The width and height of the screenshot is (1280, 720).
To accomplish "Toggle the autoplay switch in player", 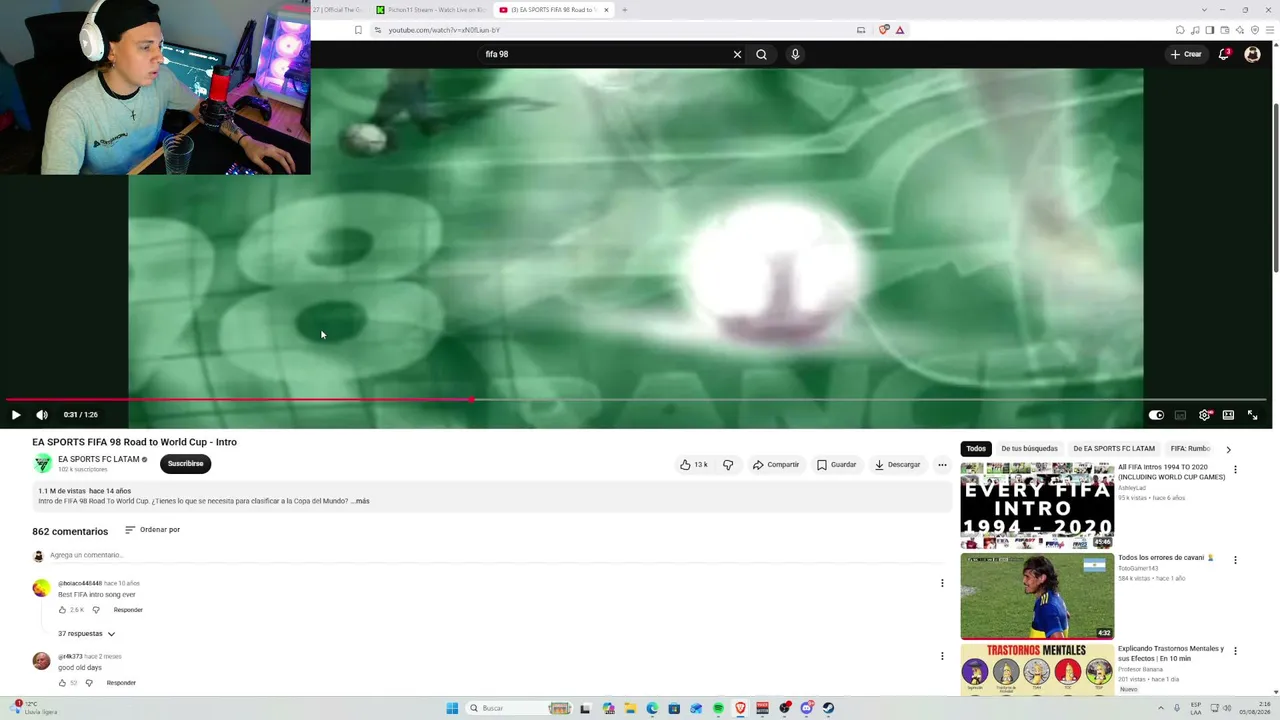I will (x=1156, y=415).
